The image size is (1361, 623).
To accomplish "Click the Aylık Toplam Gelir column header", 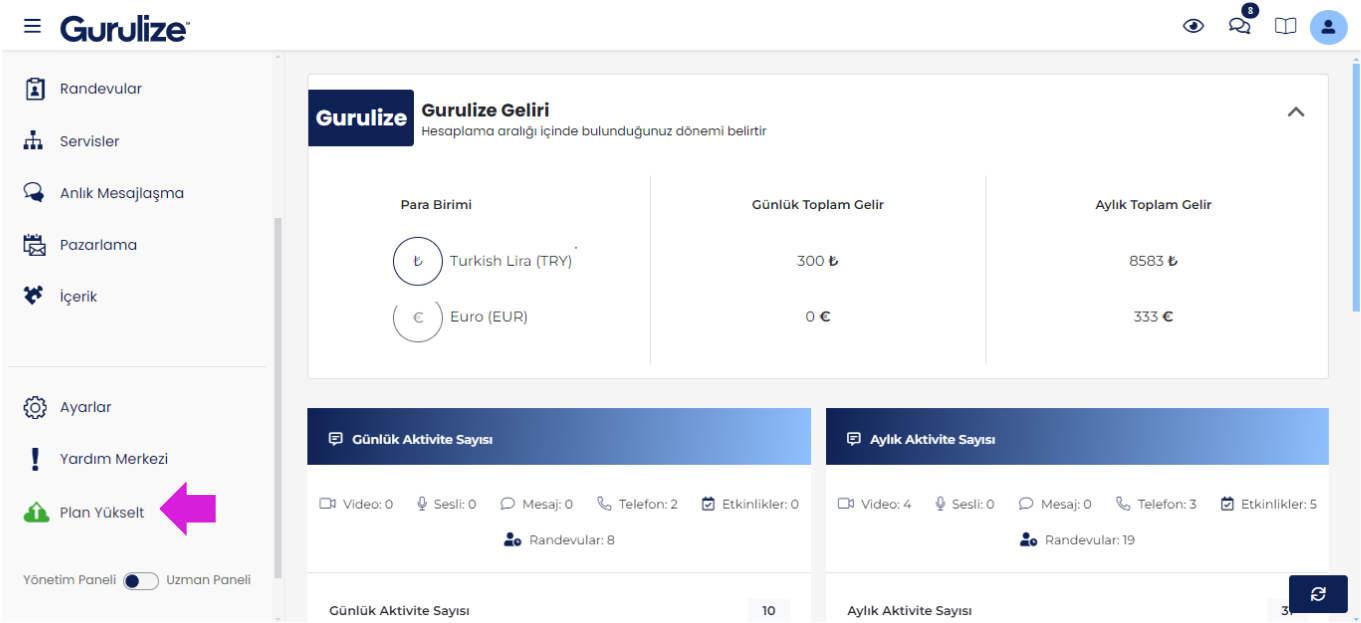I will [1154, 205].
